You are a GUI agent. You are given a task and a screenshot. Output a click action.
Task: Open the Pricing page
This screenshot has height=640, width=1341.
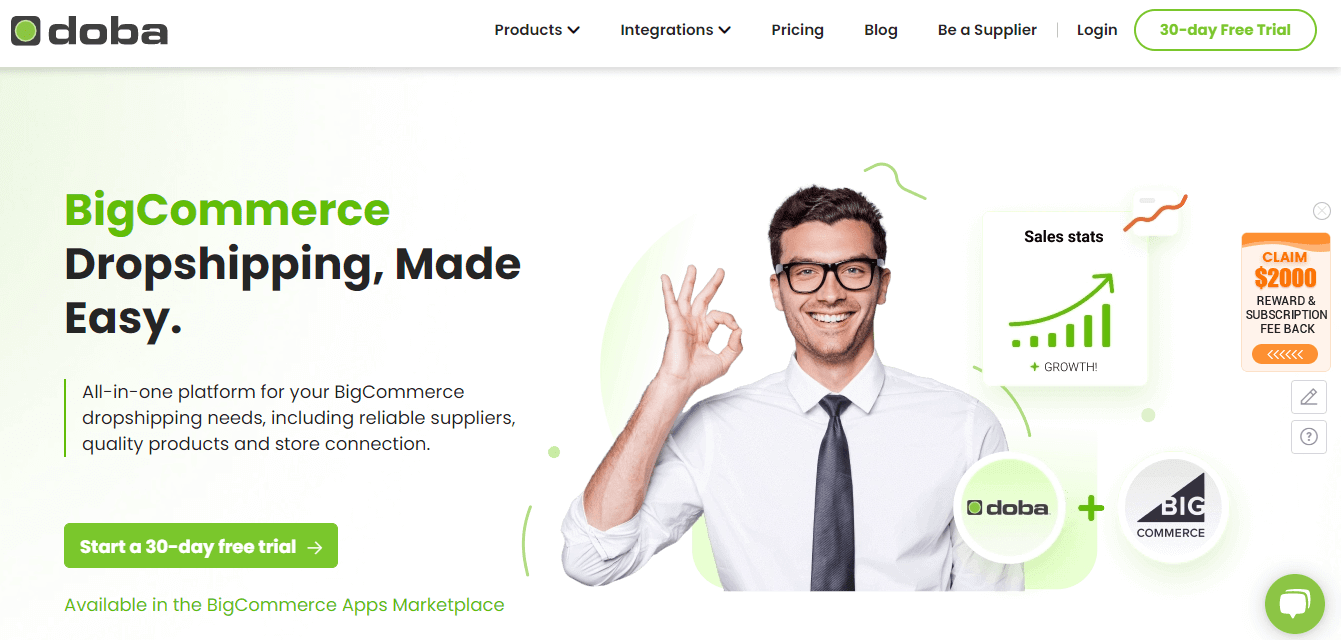pos(797,30)
